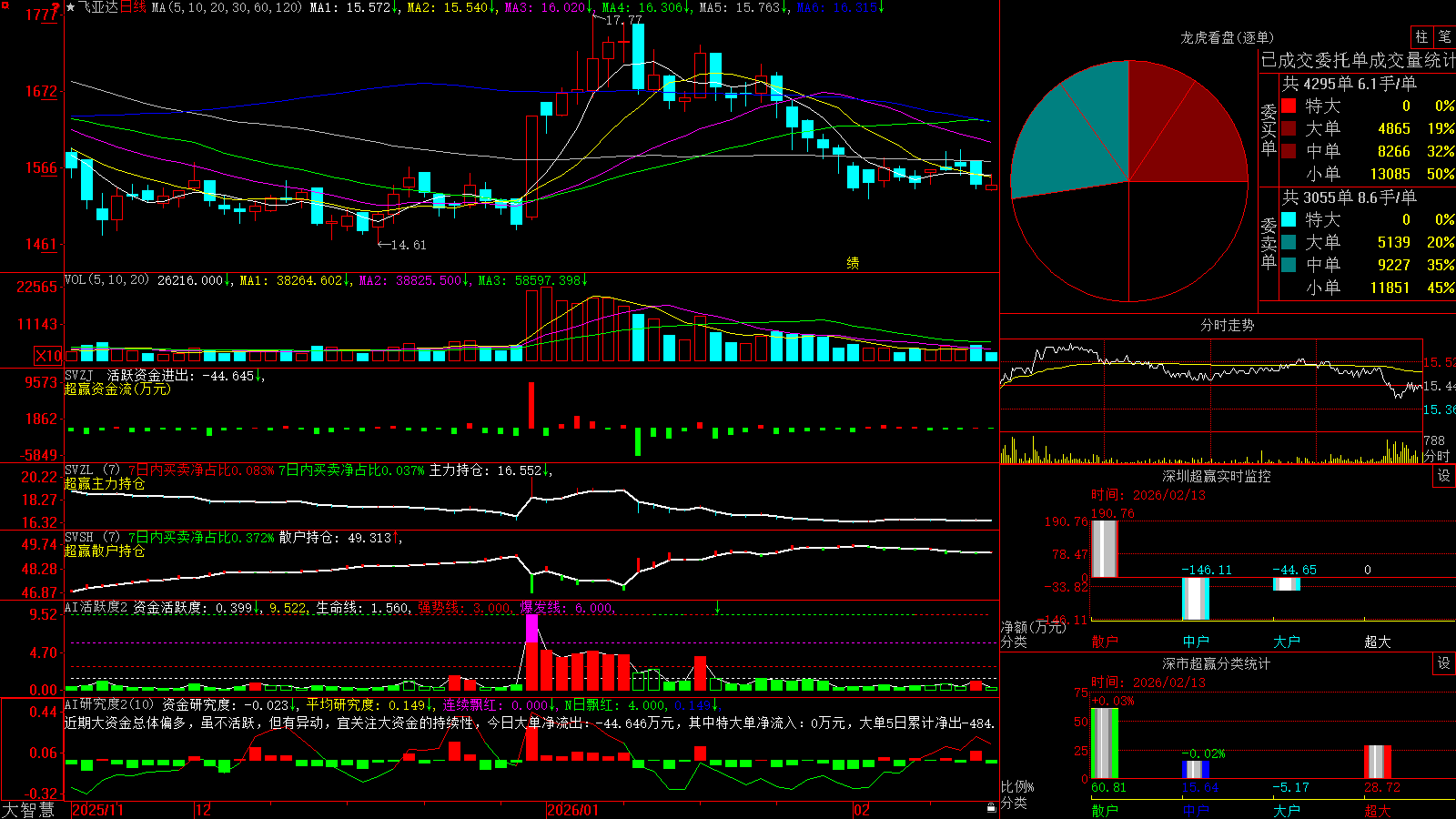
Task: Open the AI研究度2(10) indicator title
Action: (109, 704)
